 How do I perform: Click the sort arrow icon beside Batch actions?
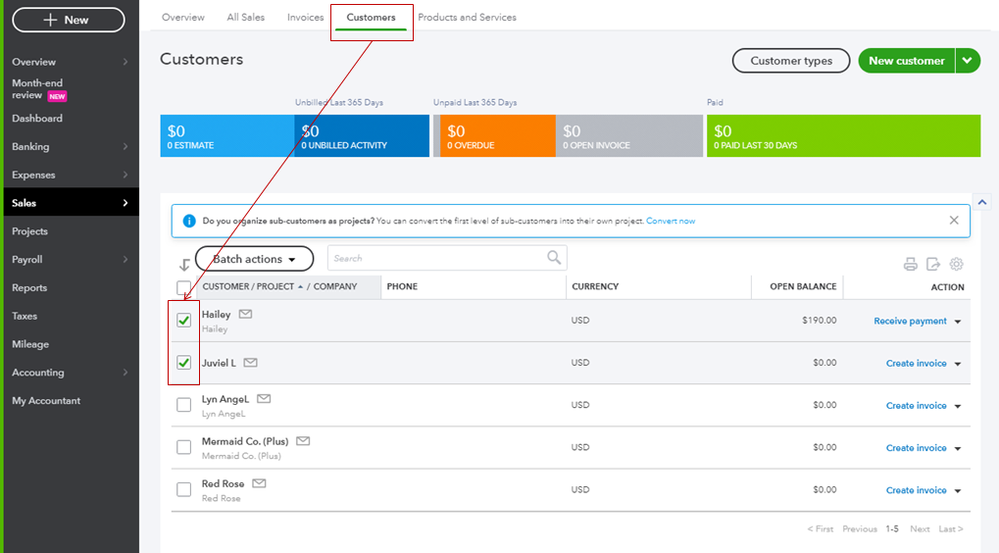[x=184, y=264]
